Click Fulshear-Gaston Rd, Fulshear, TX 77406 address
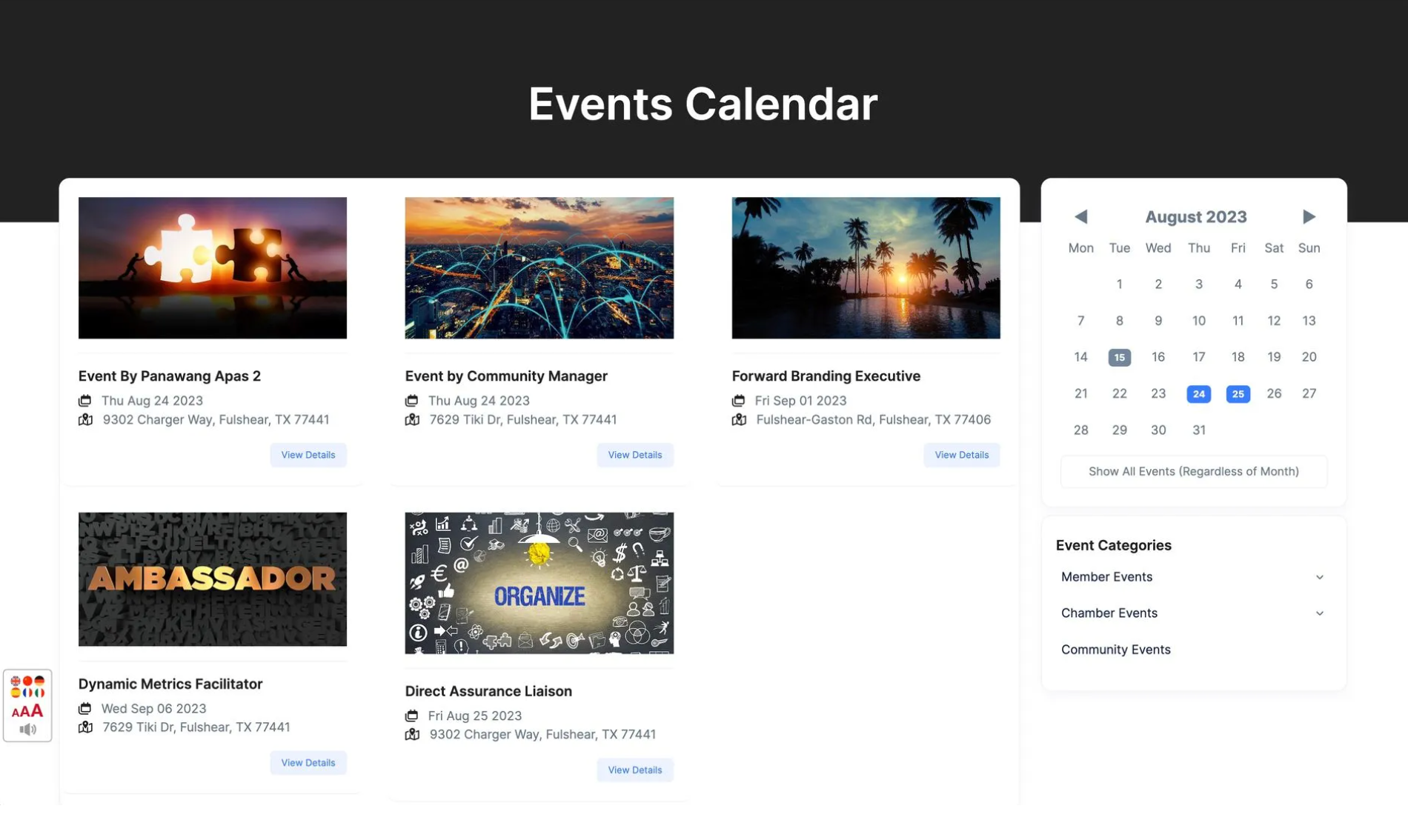The height and width of the screenshot is (840, 1408). pyautogui.click(x=873, y=420)
